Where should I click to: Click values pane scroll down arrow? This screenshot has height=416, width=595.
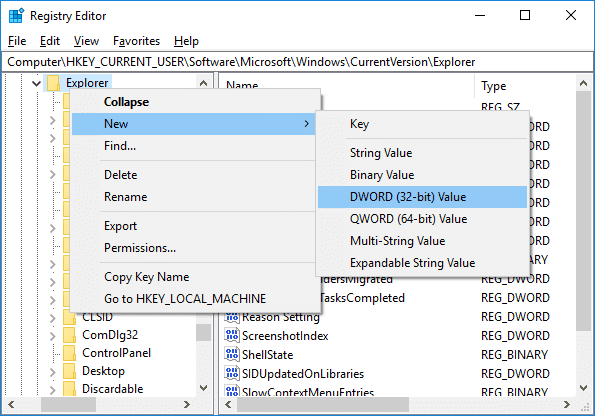(x=583, y=388)
